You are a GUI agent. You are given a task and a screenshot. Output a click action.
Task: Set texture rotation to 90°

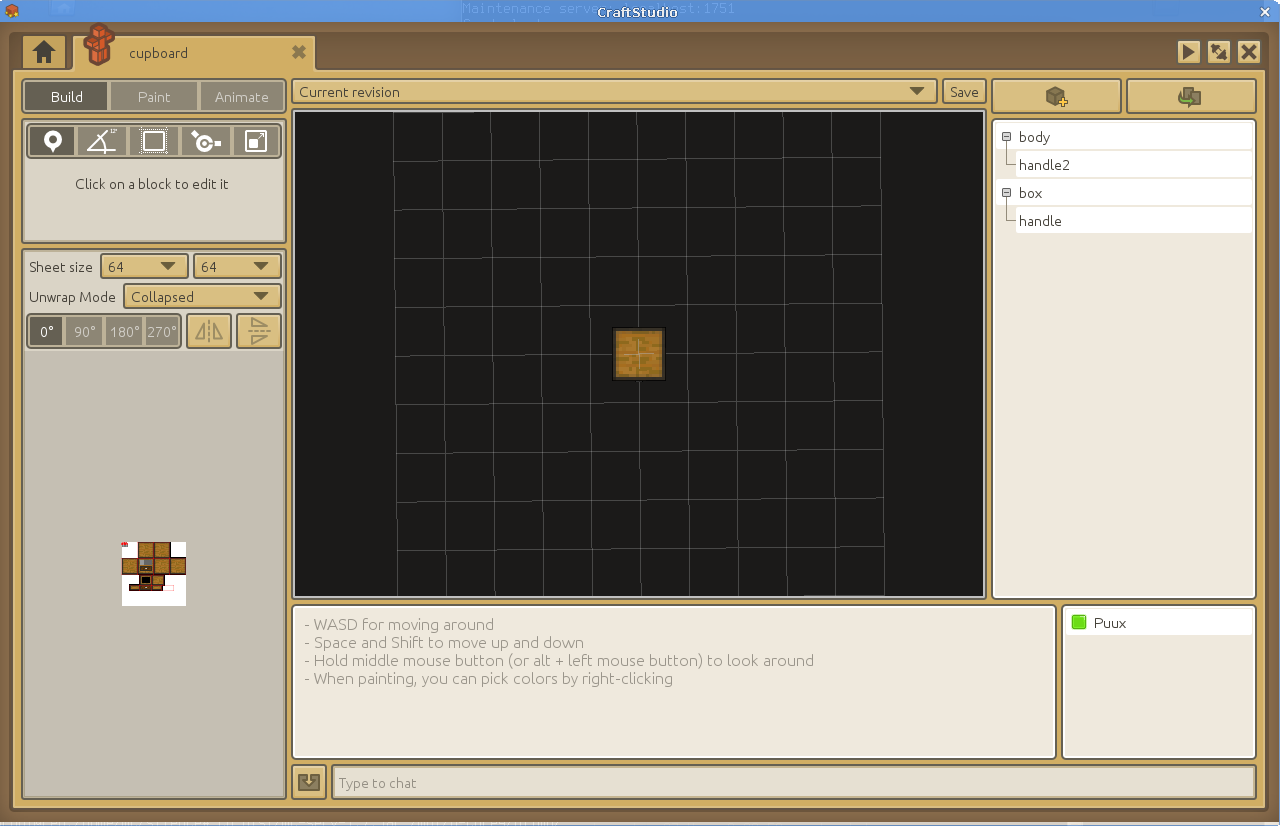pyautogui.click(x=85, y=332)
